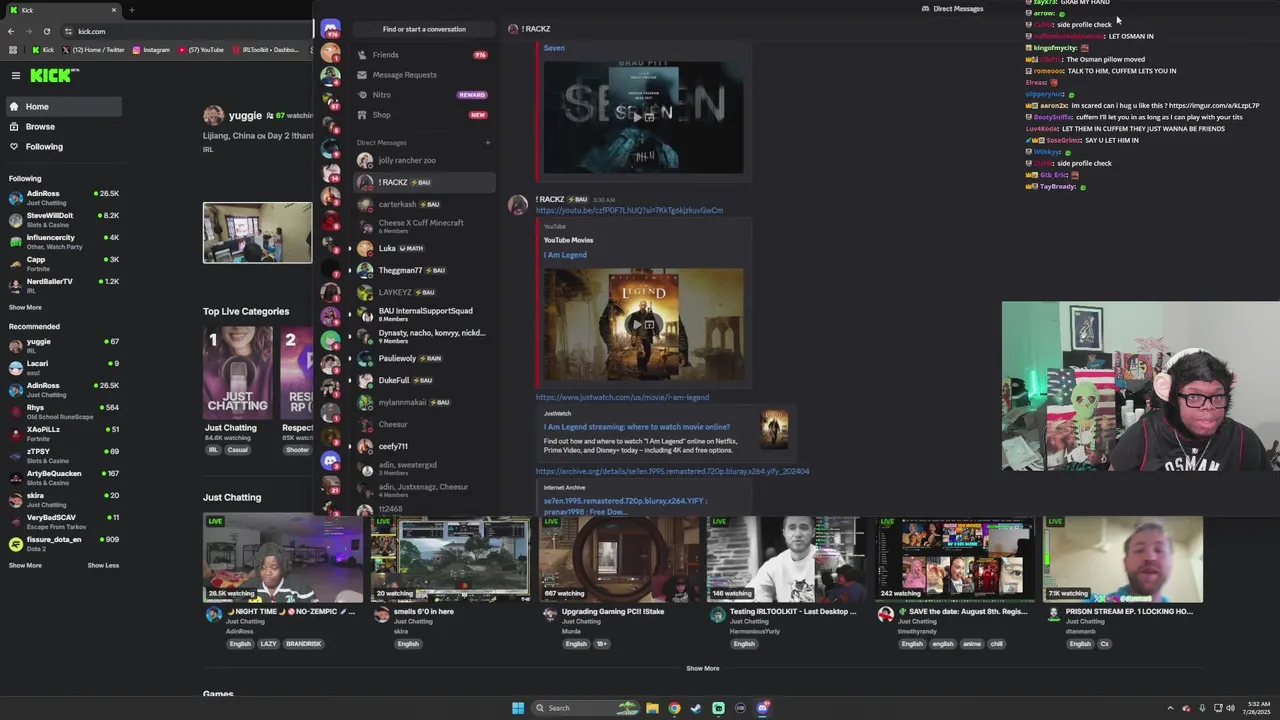Open the Just Chatting category card

pyautogui.click(x=237, y=373)
